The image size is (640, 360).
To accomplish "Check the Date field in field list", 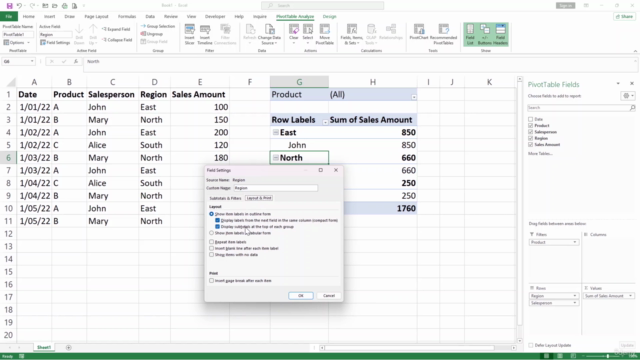I will click(531, 119).
